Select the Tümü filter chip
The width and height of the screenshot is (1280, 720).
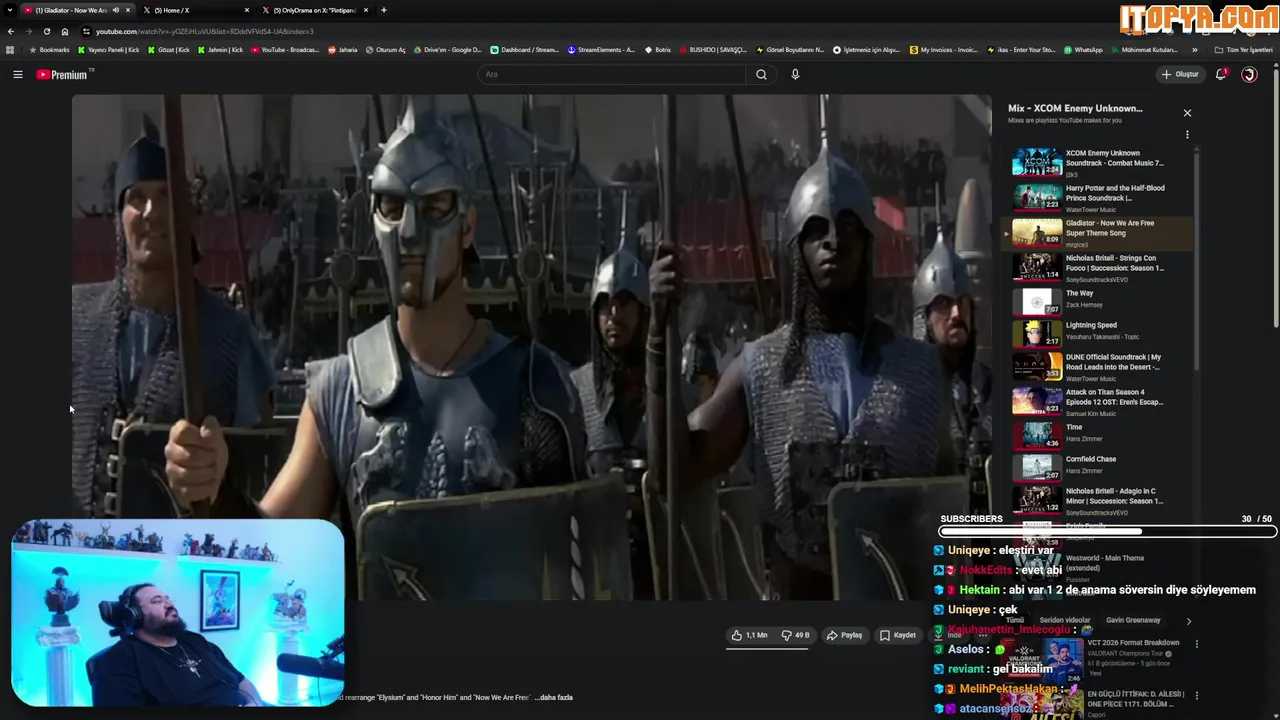pos(1015,620)
